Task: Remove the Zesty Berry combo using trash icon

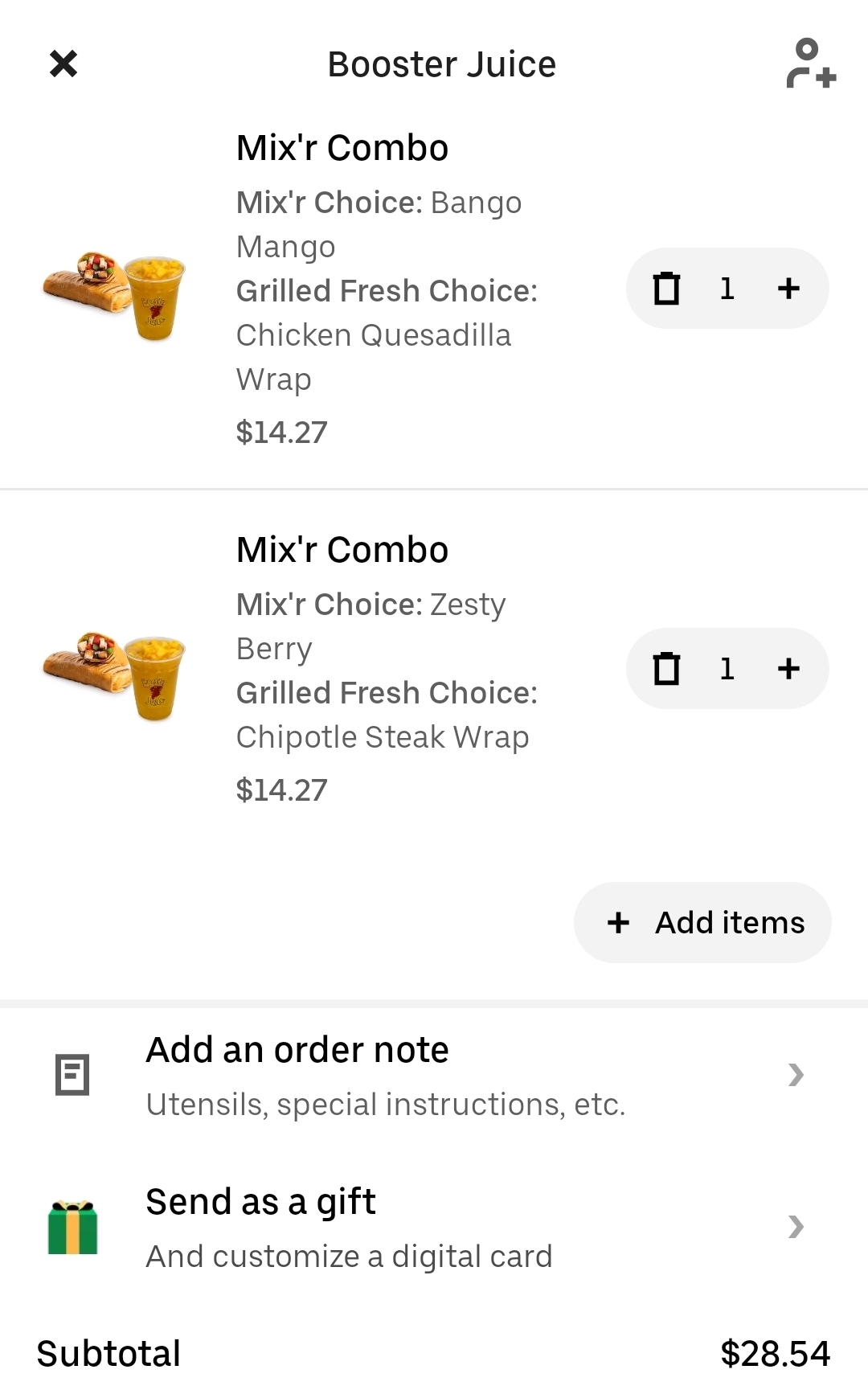Action: click(666, 669)
